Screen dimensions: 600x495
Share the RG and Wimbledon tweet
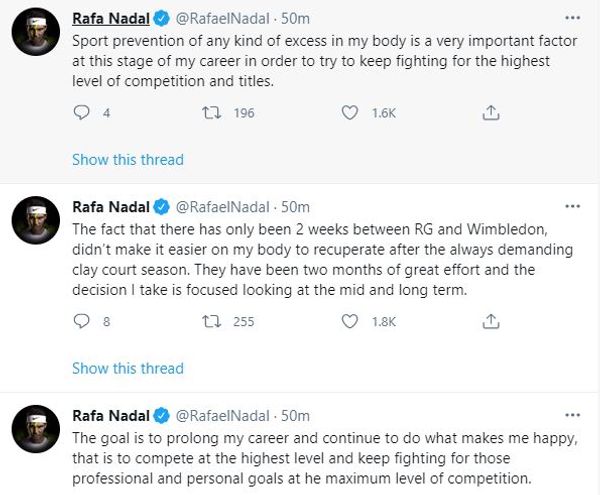[x=491, y=322]
